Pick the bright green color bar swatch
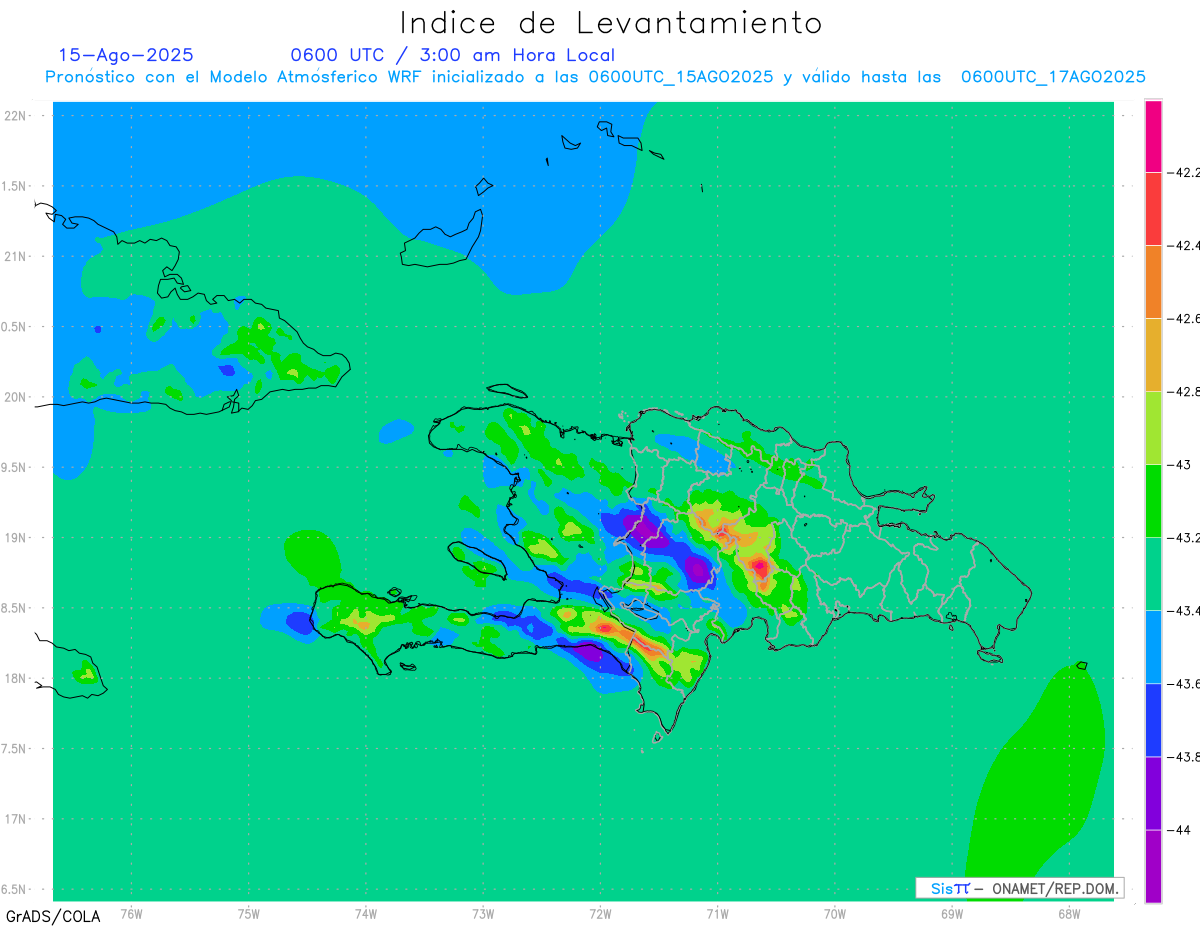This screenshot has height=927, width=1200. 1153,500
